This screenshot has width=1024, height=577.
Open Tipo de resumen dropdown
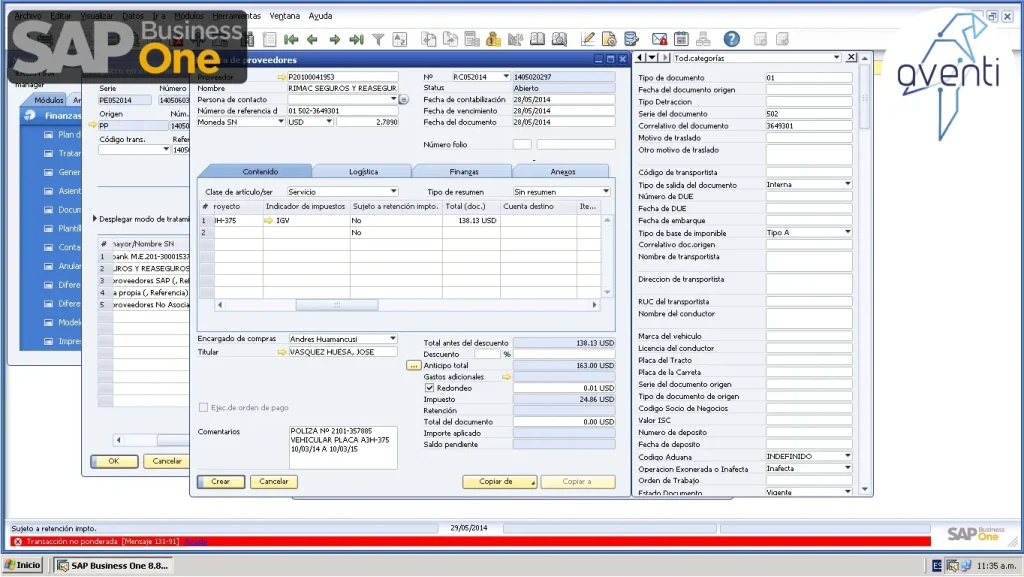coord(606,191)
